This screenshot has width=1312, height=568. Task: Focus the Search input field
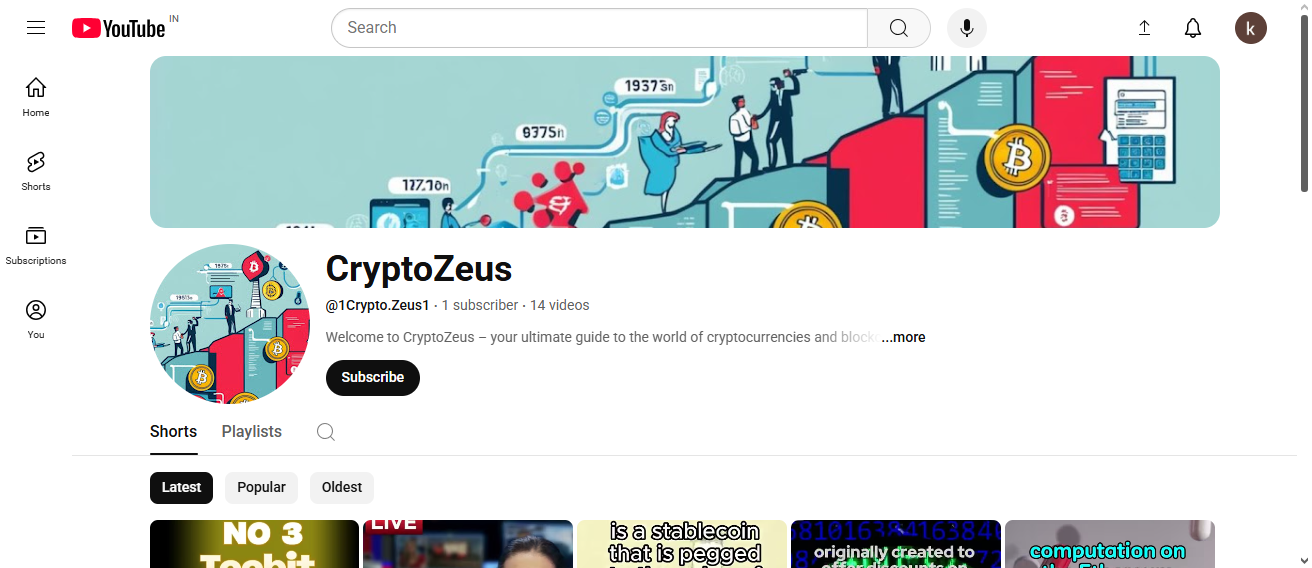point(600,28)
